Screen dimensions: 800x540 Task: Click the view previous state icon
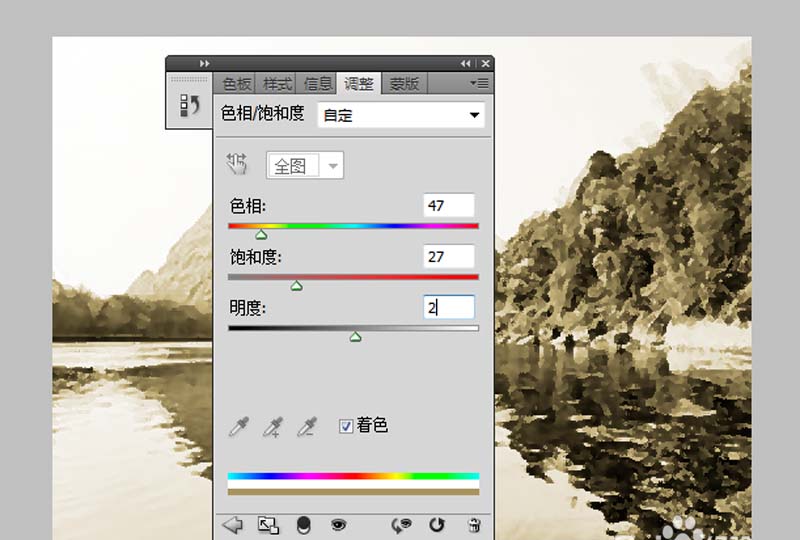[401, 525]
